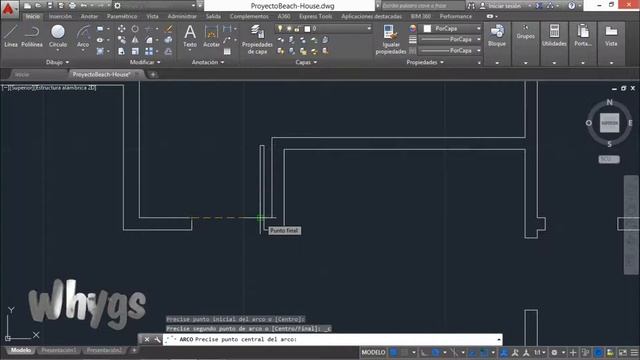Expand the Capas panel arrow

[316, 62]
